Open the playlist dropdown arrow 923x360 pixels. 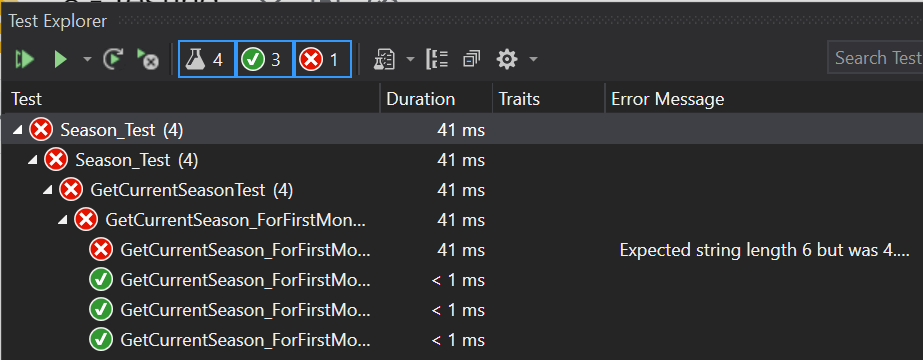[x=410, y=59]
